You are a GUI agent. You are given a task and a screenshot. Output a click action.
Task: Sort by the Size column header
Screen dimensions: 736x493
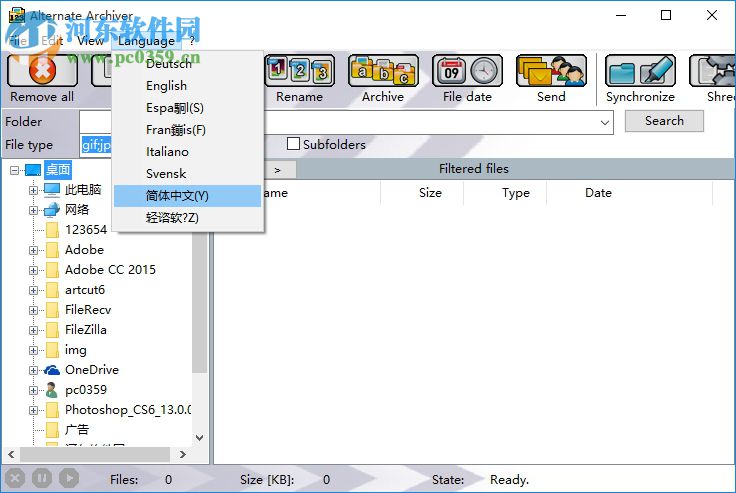(x=430, y=193)
